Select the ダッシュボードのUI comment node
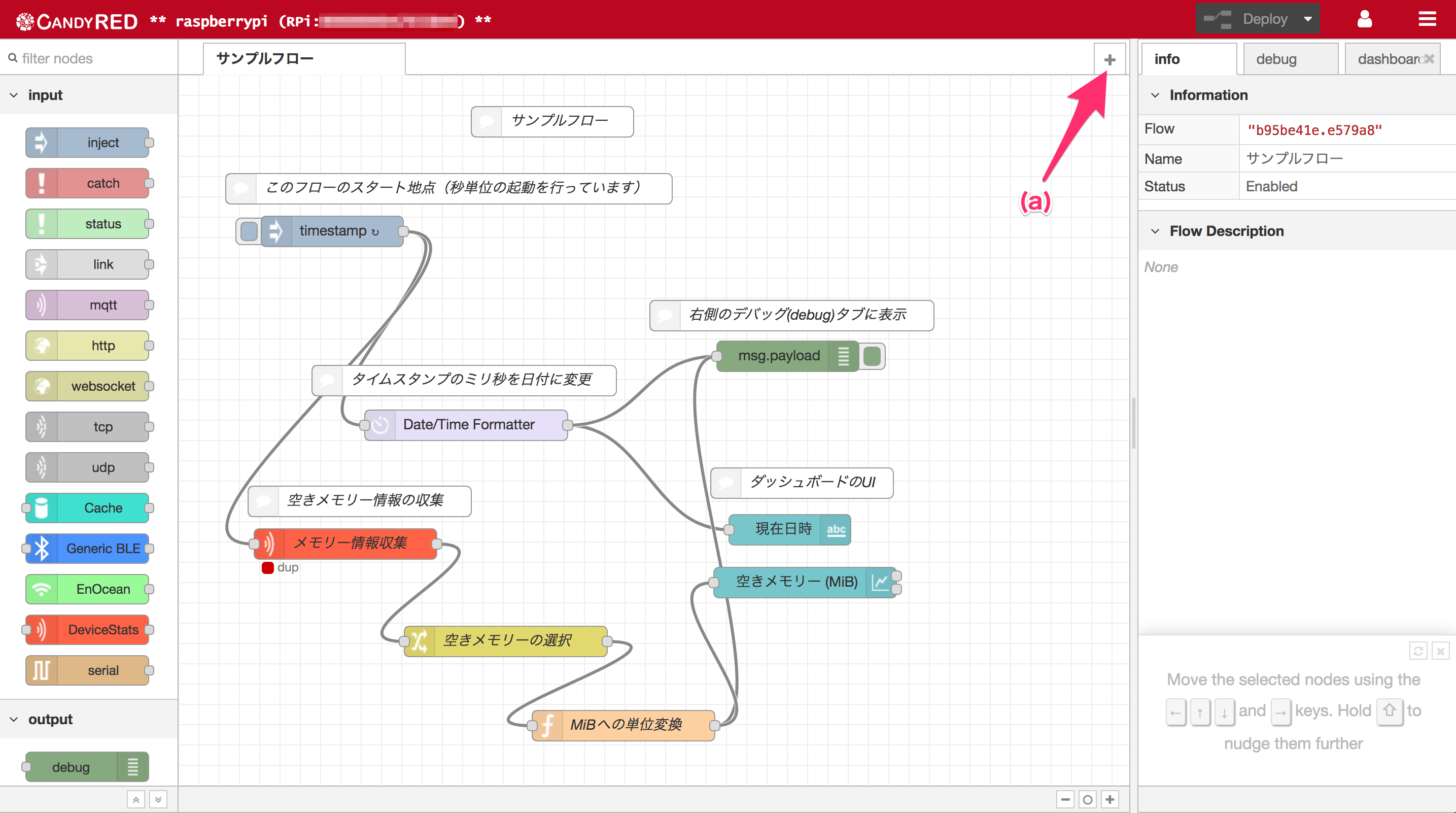Screen dimensions: 1456x813 [802, 483]
